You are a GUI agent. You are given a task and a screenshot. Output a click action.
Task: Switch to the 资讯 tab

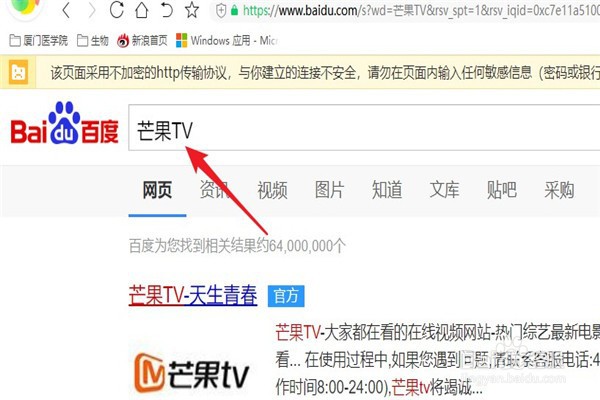(x=215, y=190)
